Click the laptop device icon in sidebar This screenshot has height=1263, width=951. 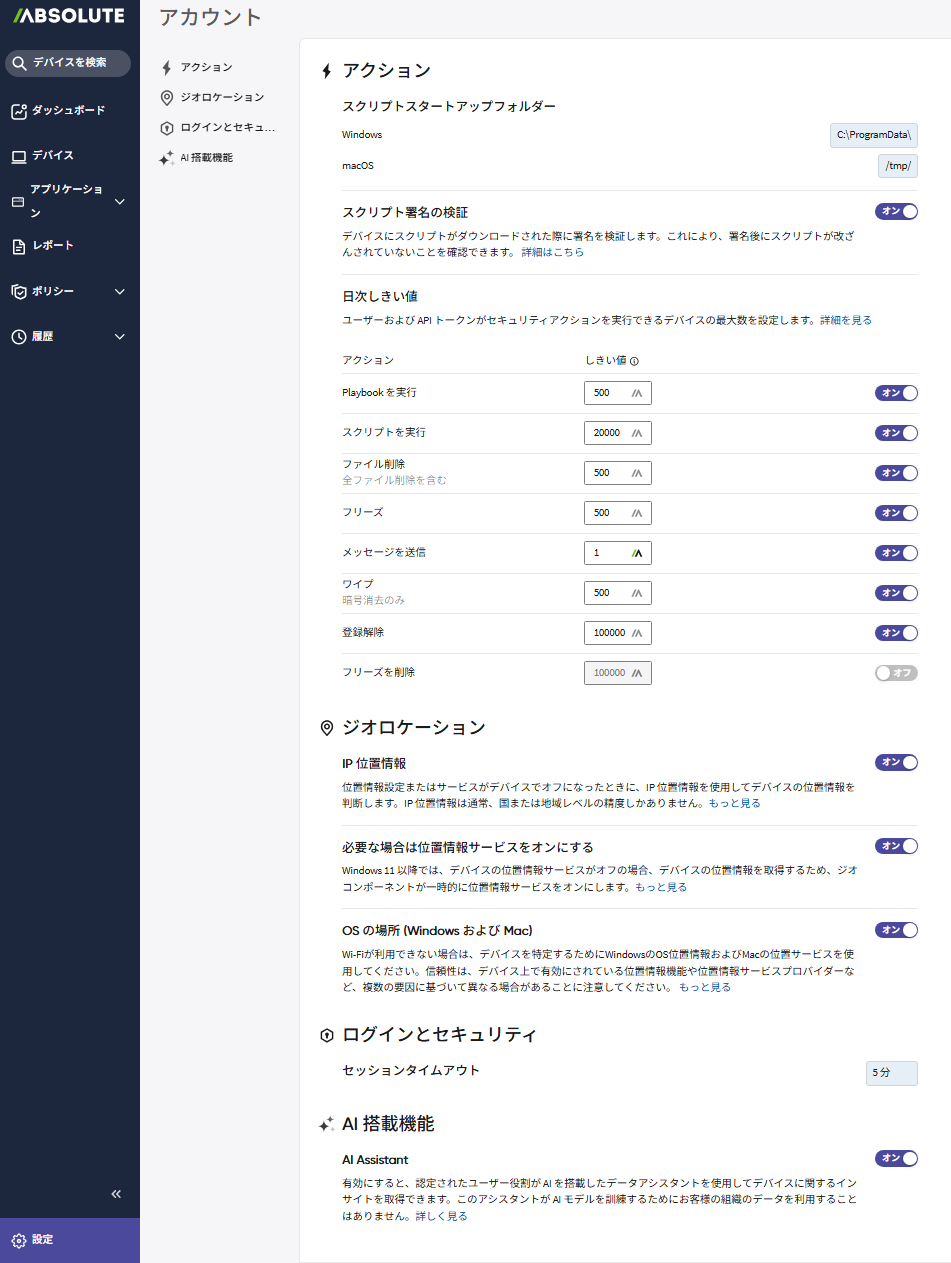coord(18,156)
